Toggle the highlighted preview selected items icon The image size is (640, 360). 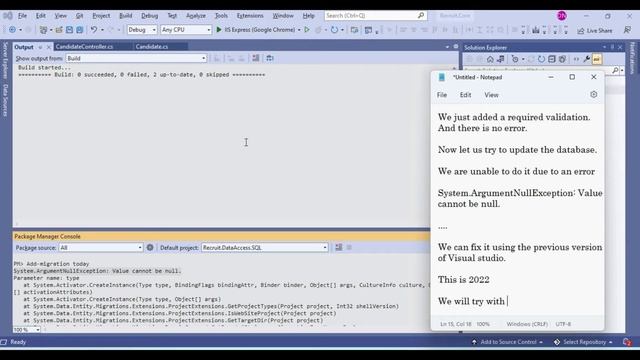tap(597, 59)
